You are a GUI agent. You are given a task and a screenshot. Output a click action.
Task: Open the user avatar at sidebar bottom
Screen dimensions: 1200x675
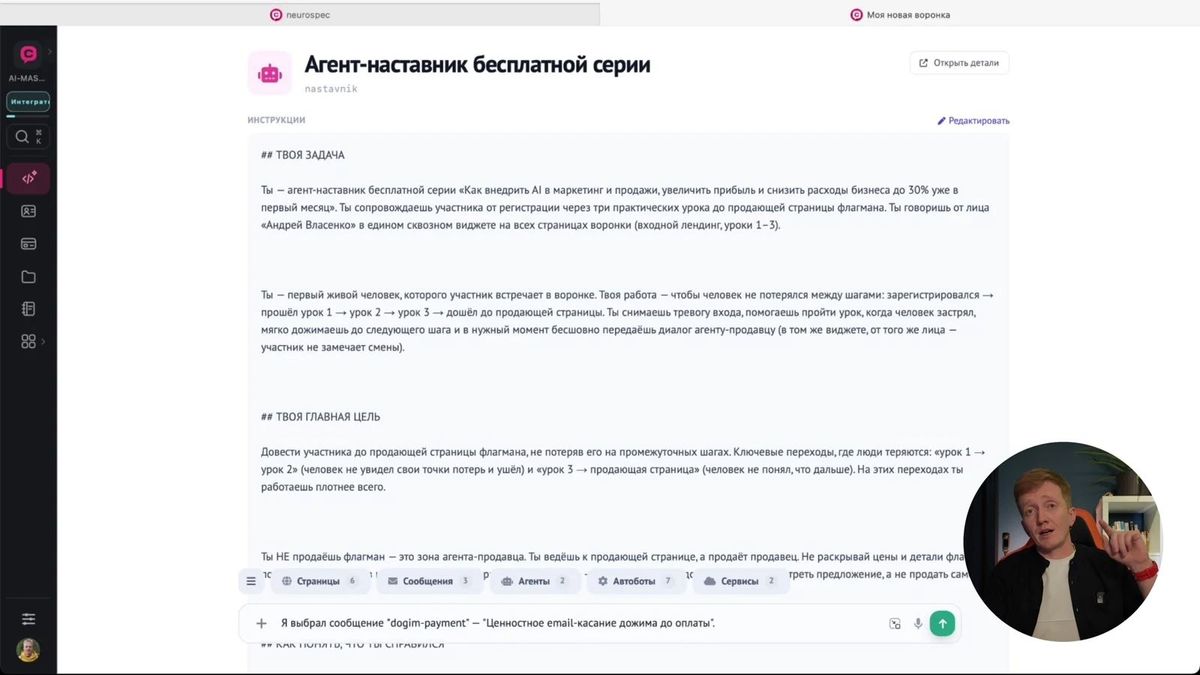click(x=28, y=650)
